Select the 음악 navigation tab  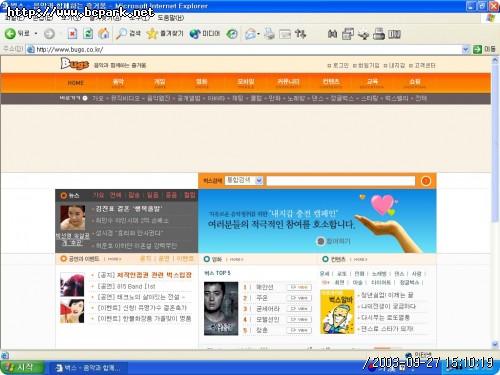pos(118,83)
